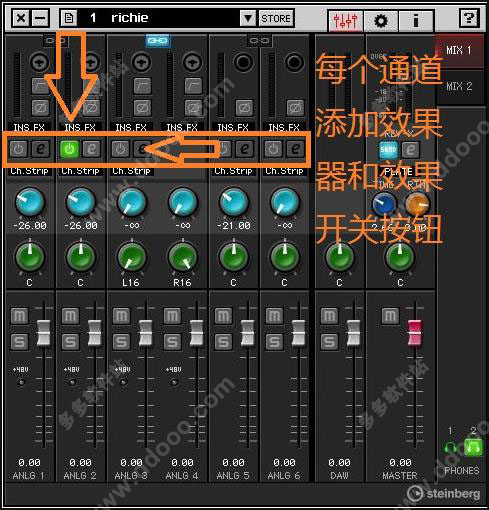The width and height of the screenshot is (489, 510).
Task: Open Ch.Strip effect selector on ANLG 1
Action: click(x=29, y=171)
